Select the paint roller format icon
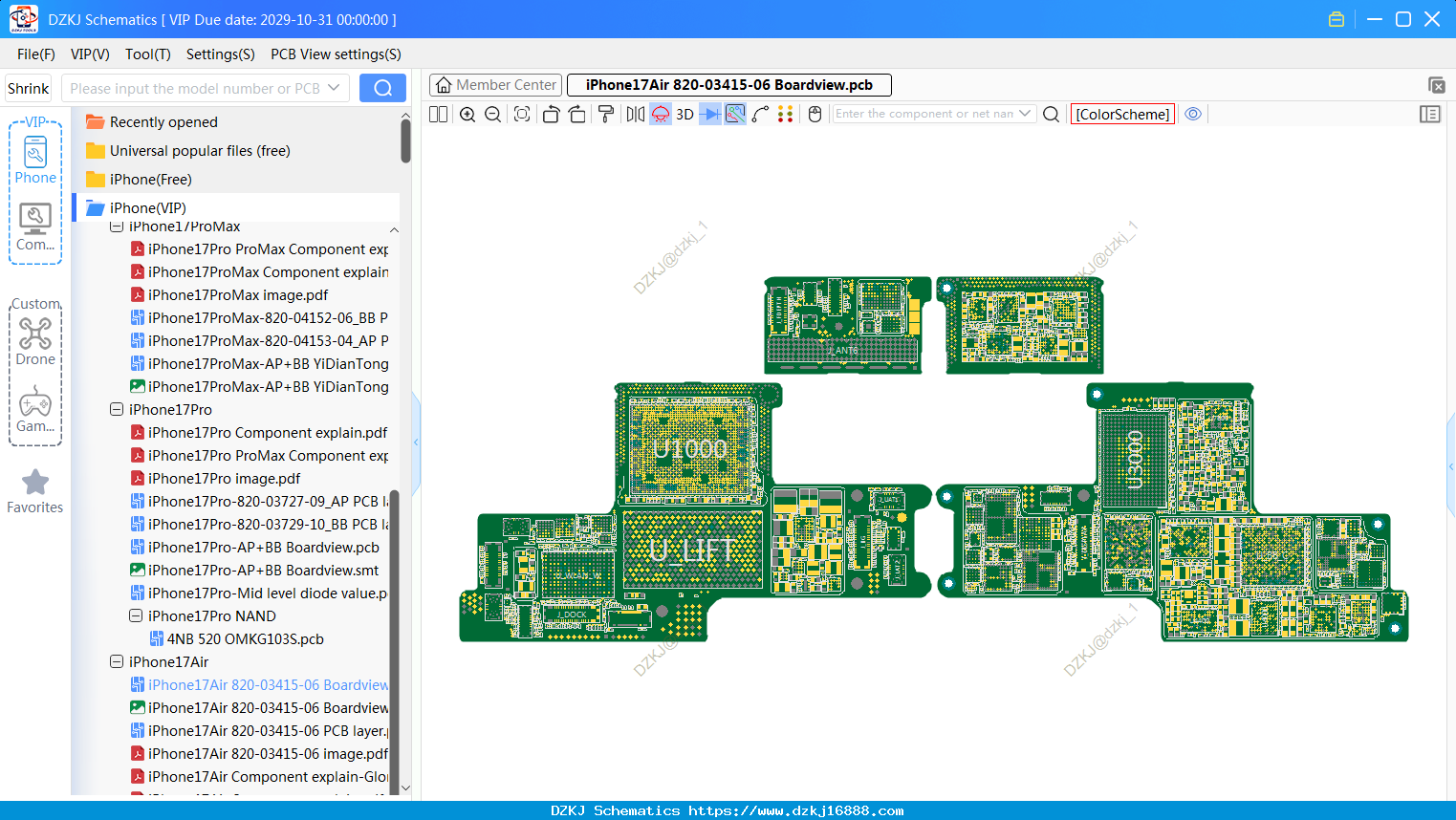 [606, 115]
